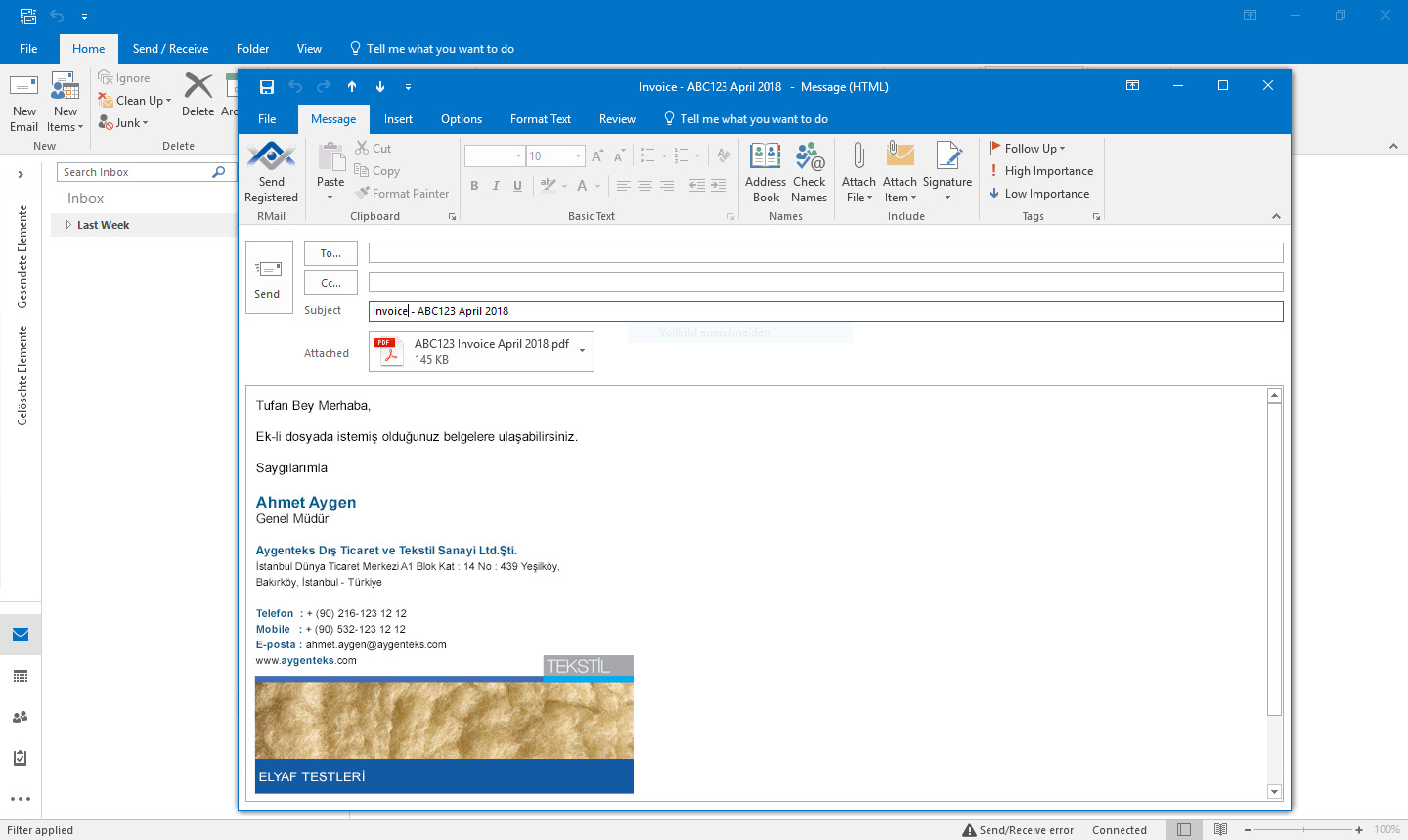Click the Copy icon in Clipboard group
The width and height of the screenshot is (1408, 840).
[362, 170]
